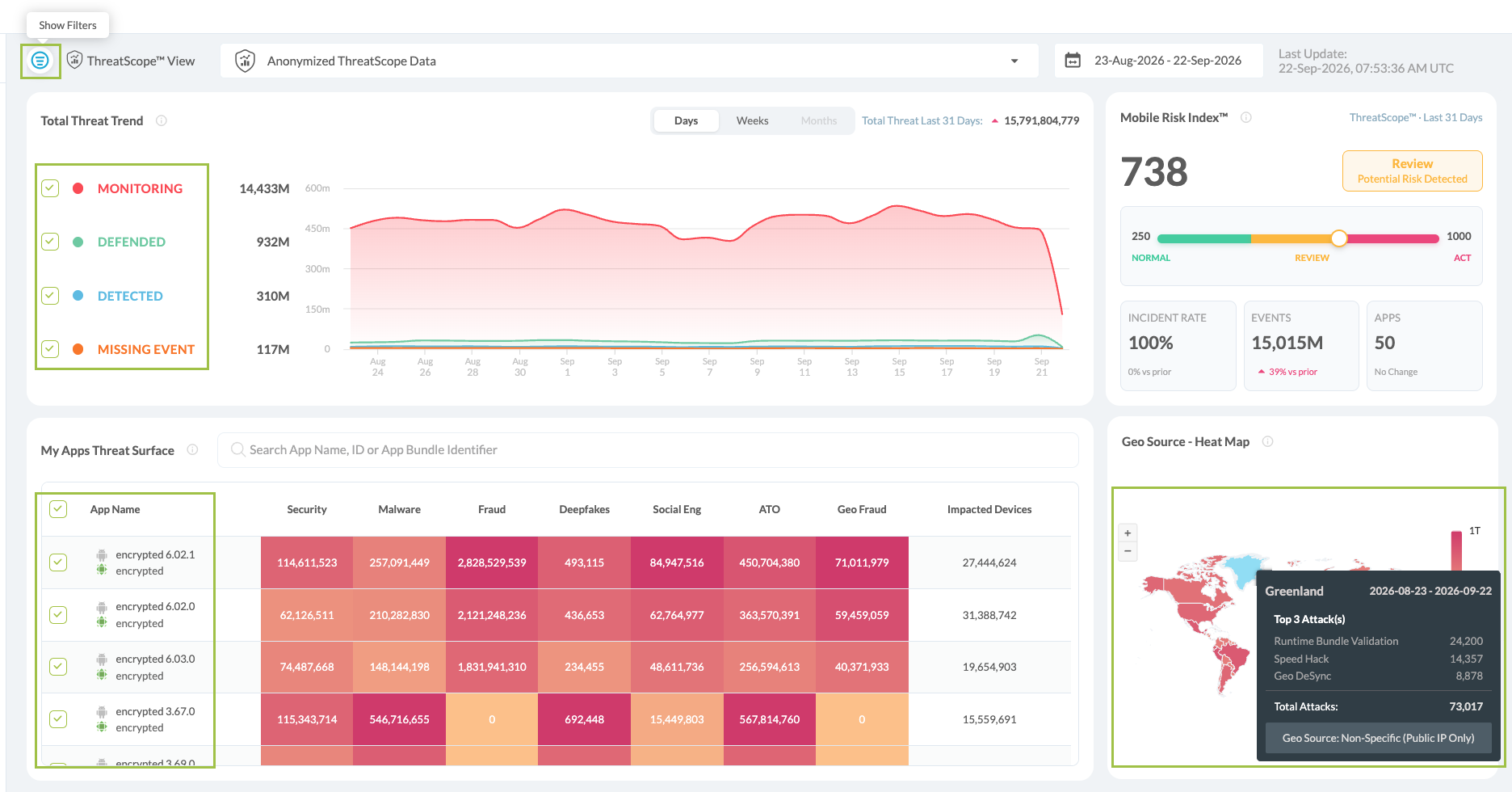Screen dimensions: 1512x792
Task: Click the MISSING EVENT orange legend dot
Action: [x=78, y=349]
